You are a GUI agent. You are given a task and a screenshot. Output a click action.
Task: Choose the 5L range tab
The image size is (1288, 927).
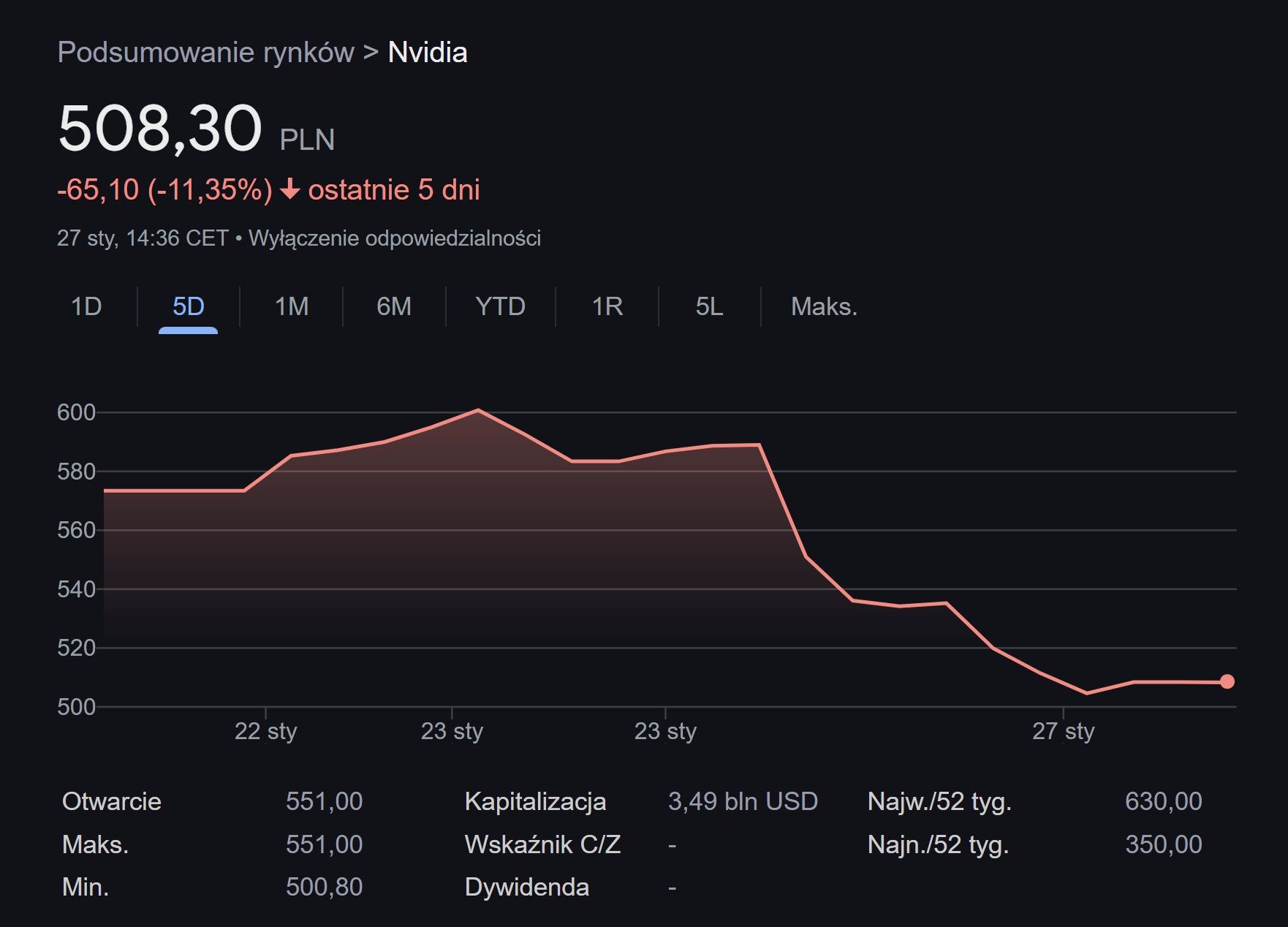[x=709, y=306]
